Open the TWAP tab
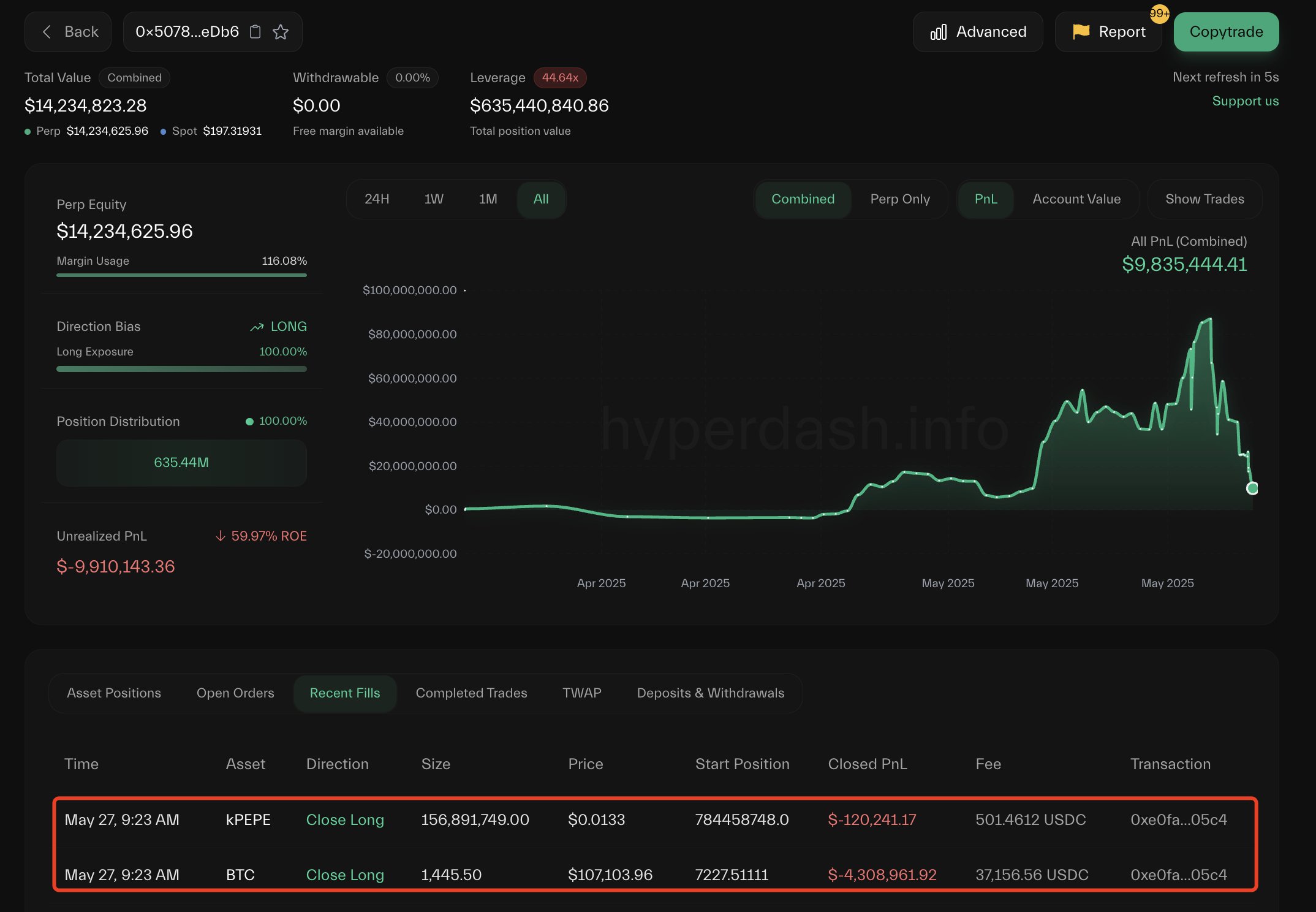Screen dimensions: 1316x912 pos(582,693)
